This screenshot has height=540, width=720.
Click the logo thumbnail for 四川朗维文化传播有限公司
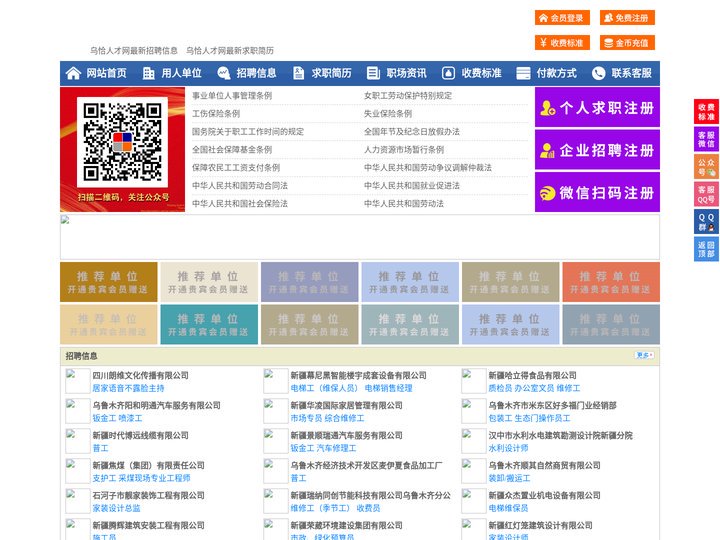[77, 381]
